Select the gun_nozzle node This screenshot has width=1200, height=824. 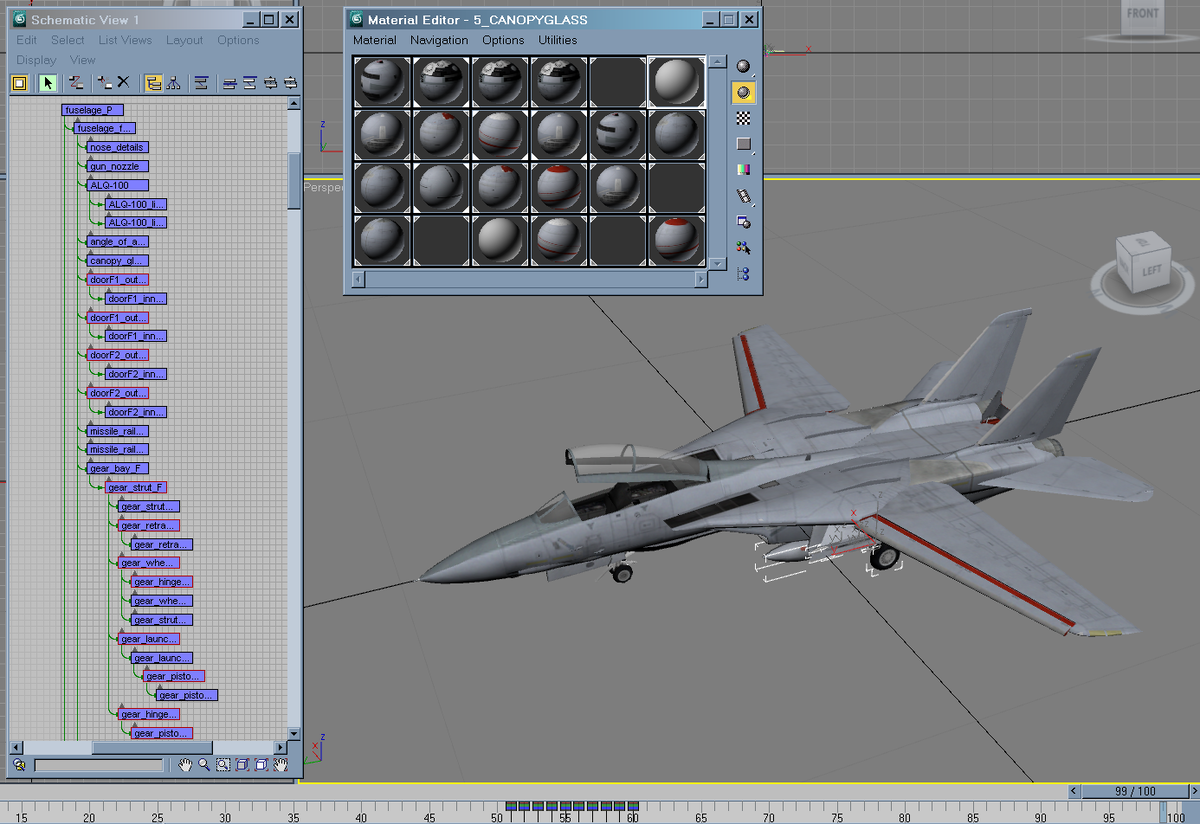coord(118,166)
